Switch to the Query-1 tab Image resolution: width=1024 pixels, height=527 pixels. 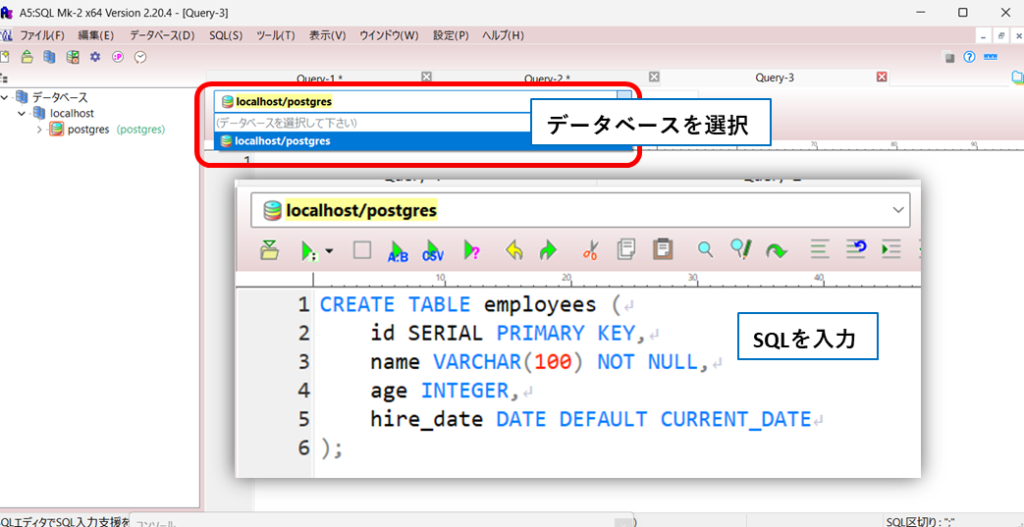[x=320, y=78]
